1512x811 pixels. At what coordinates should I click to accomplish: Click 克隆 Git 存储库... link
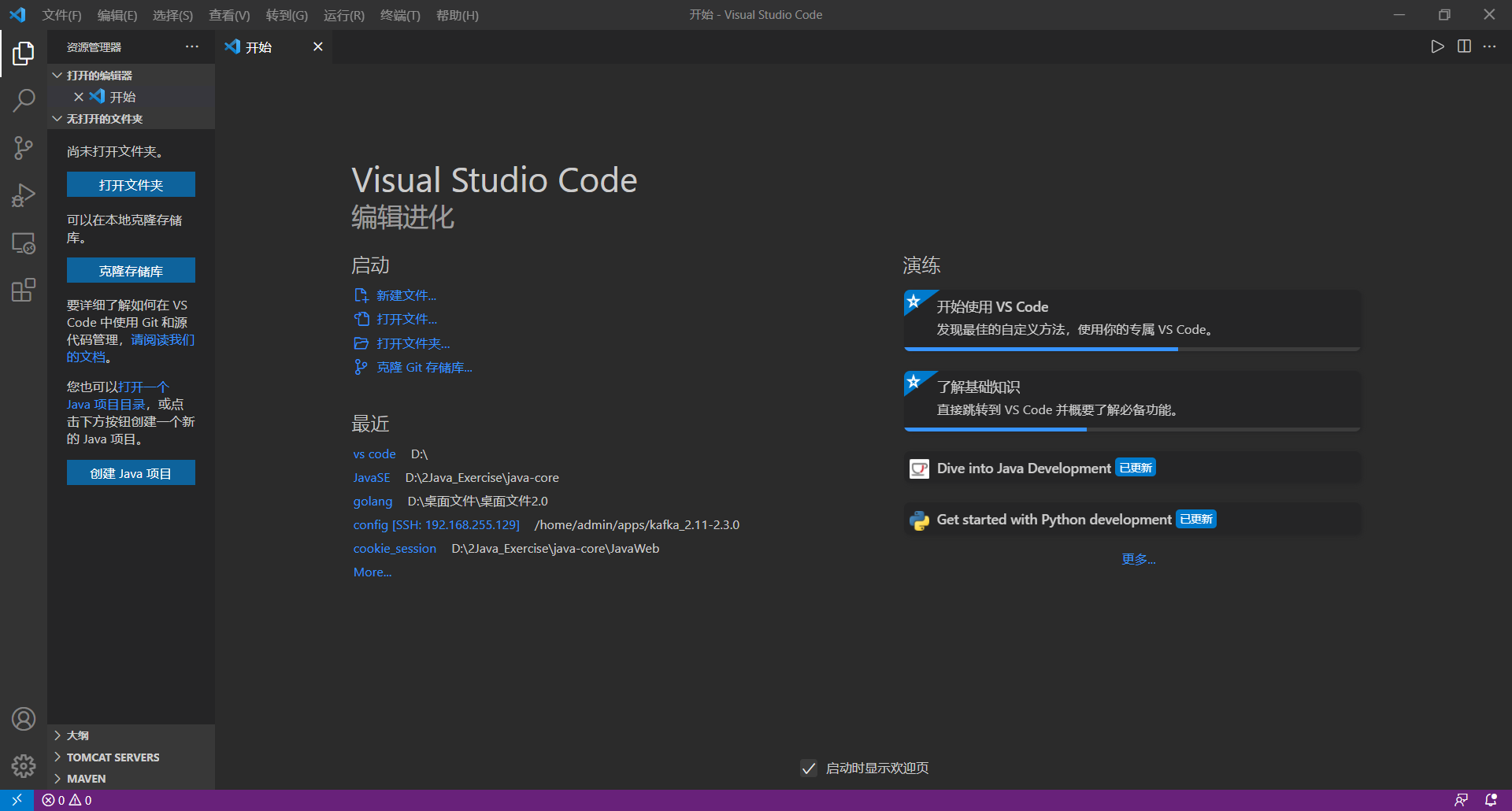[424, 368]
